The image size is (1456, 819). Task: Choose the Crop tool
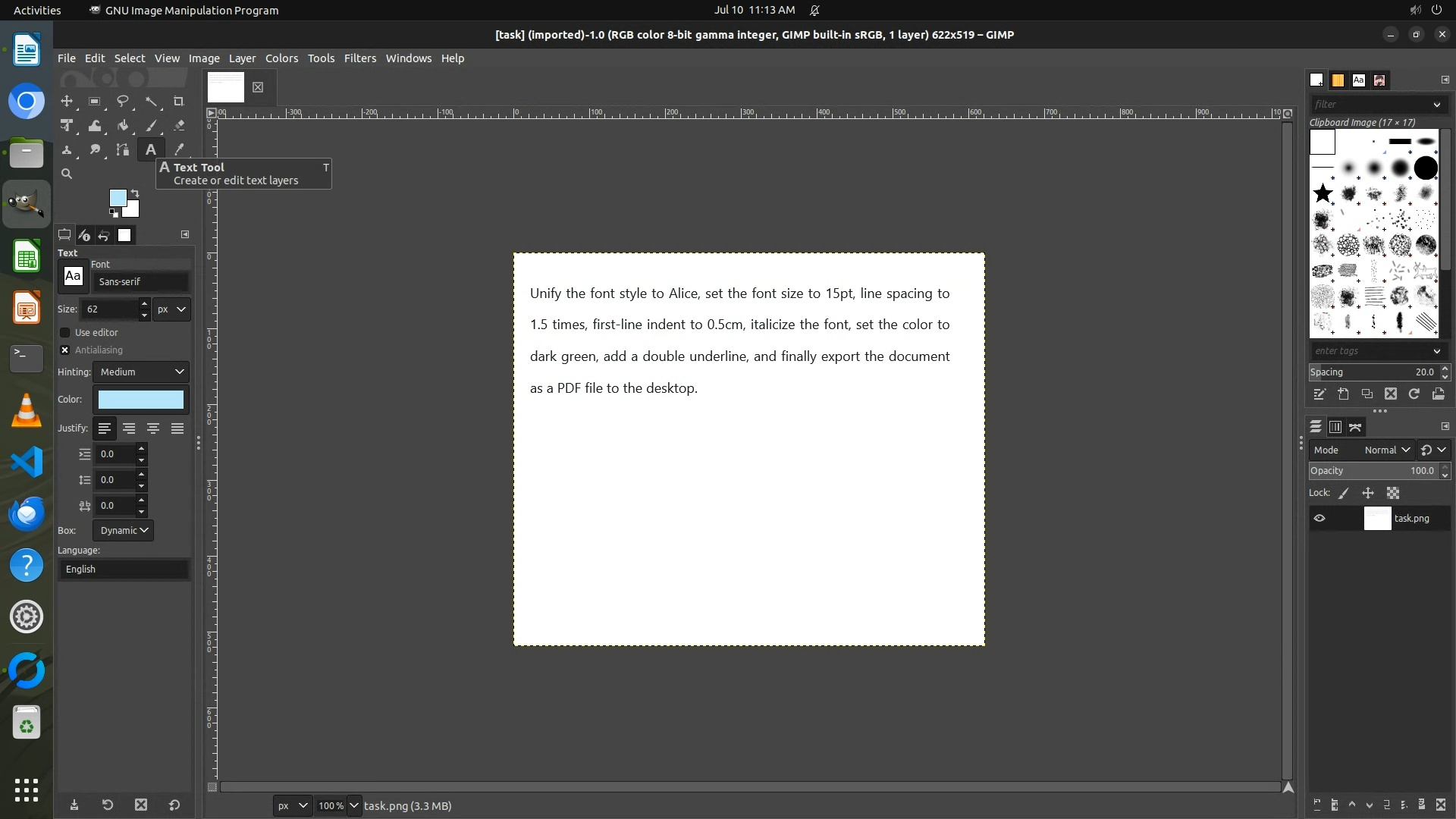click(179, 101)
